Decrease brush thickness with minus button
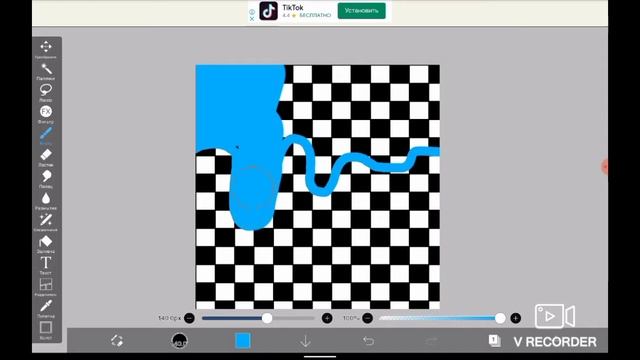640x360 pixels. coord(189,318)
